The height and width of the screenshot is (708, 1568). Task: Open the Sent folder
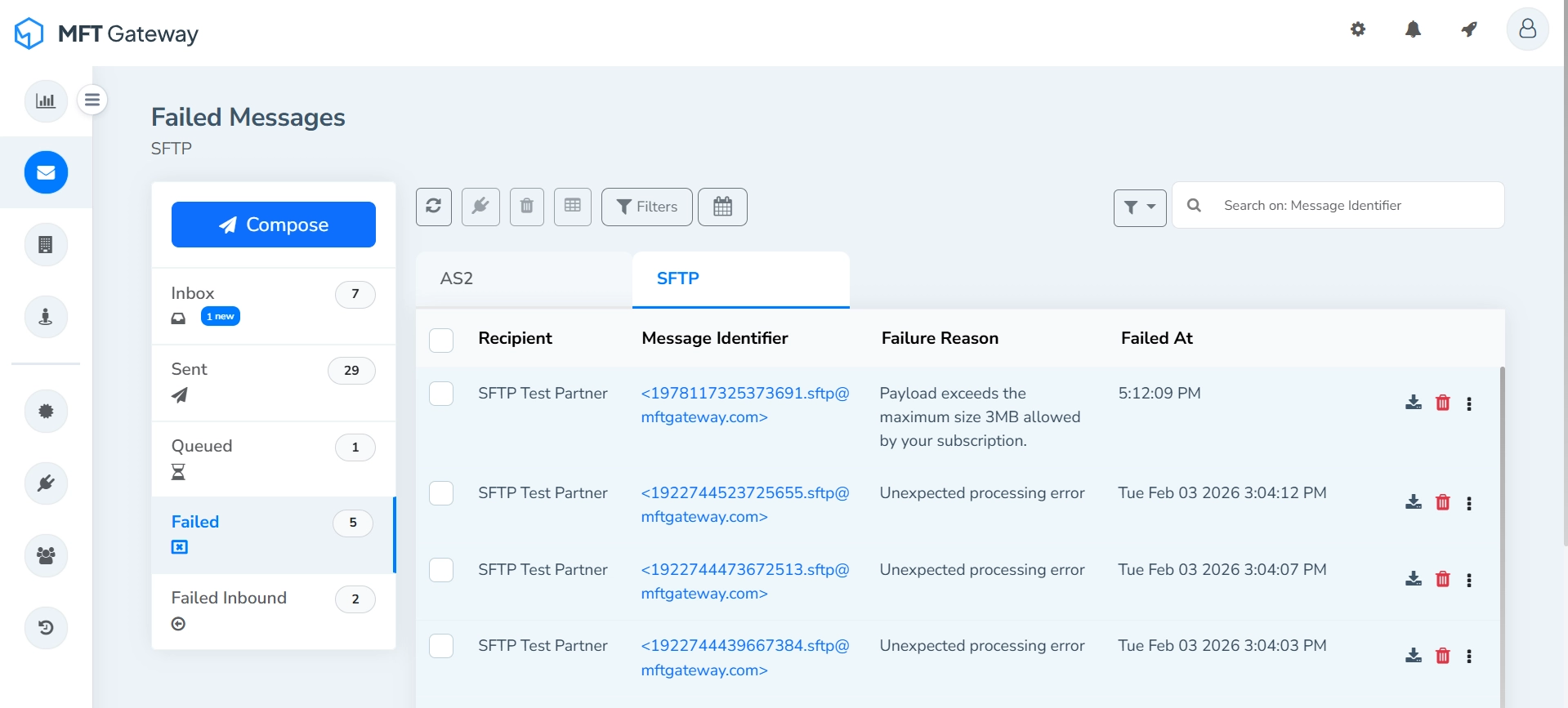point(274,383)
